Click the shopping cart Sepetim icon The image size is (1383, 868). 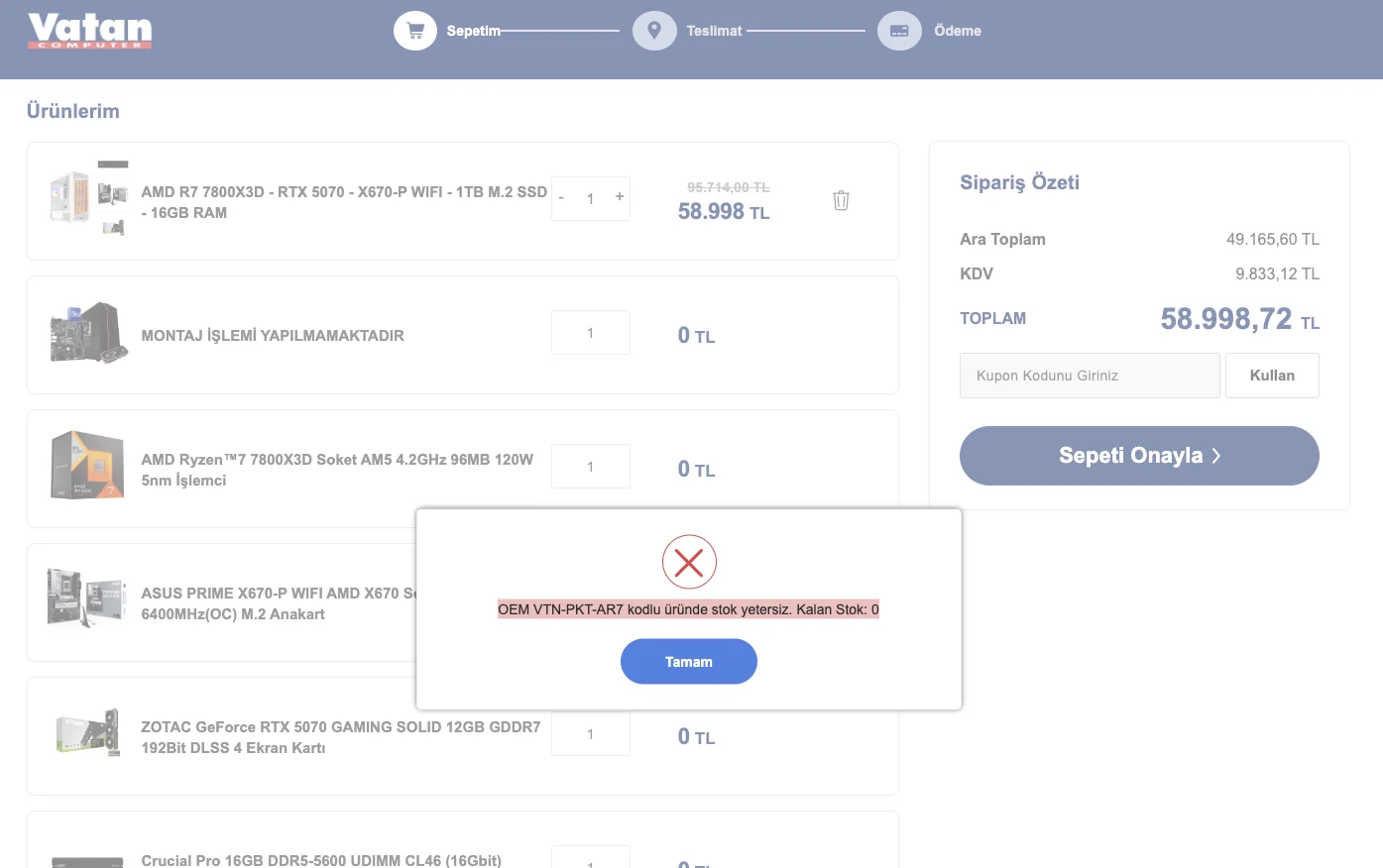[415, 31]
